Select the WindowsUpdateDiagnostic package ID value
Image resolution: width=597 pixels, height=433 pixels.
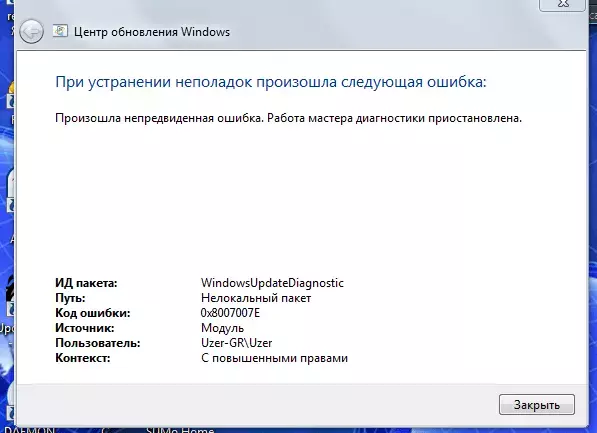point(272,283)
